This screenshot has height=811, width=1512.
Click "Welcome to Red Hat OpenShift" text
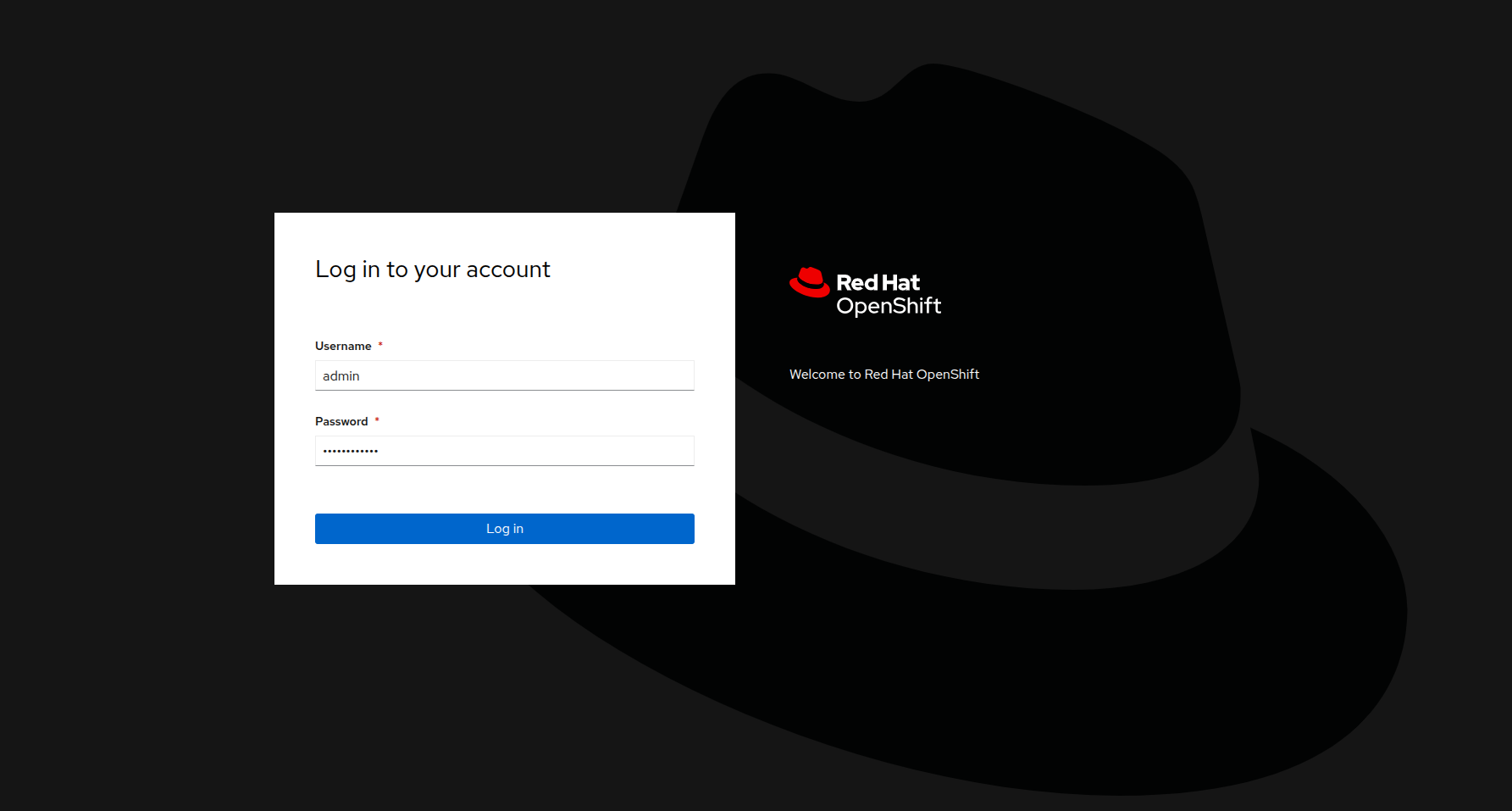click(883, 375)
